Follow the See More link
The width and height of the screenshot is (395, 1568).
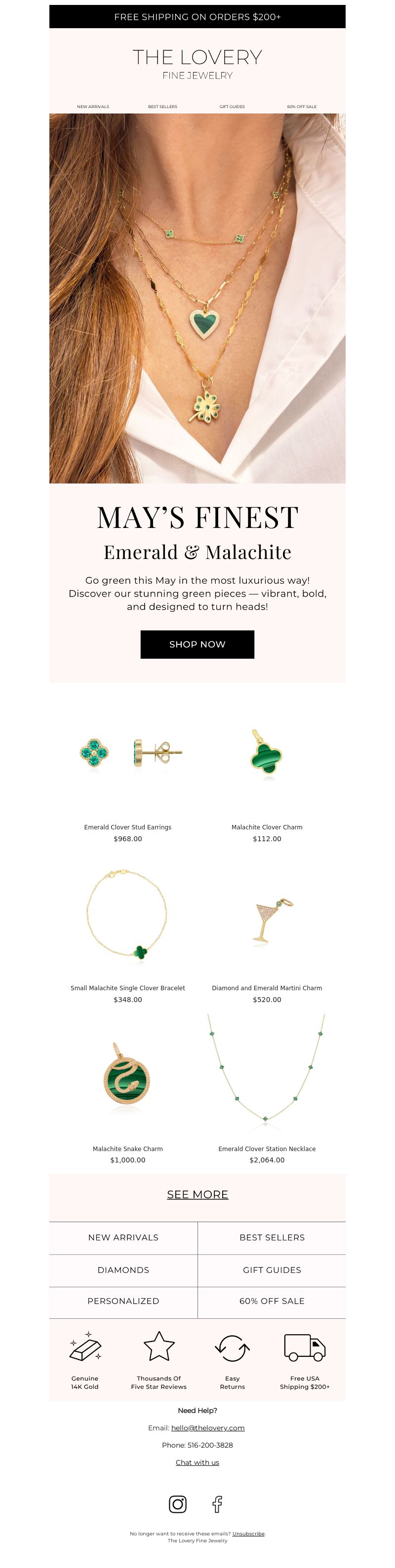click(197, 1195)
